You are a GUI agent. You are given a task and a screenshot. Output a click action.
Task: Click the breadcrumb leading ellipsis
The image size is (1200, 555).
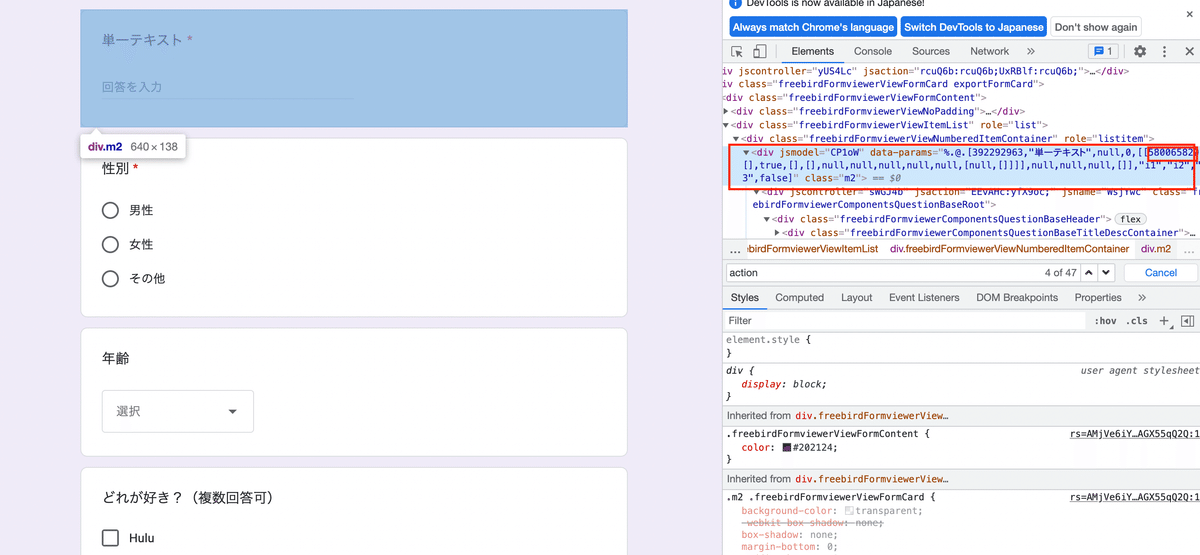[x=735, y=248]
